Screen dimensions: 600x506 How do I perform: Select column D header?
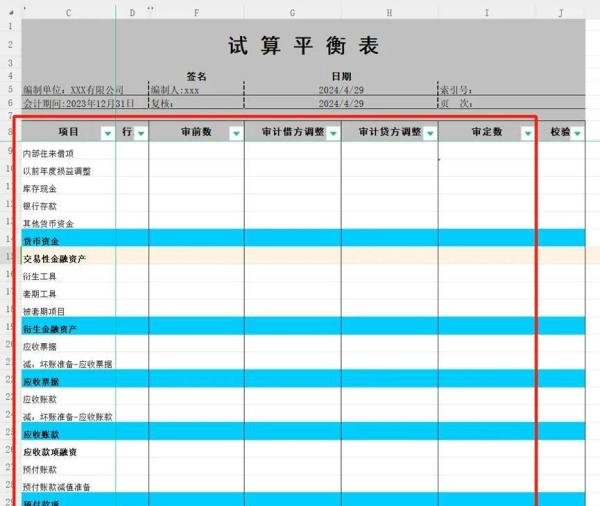click(x=132, y=13)
